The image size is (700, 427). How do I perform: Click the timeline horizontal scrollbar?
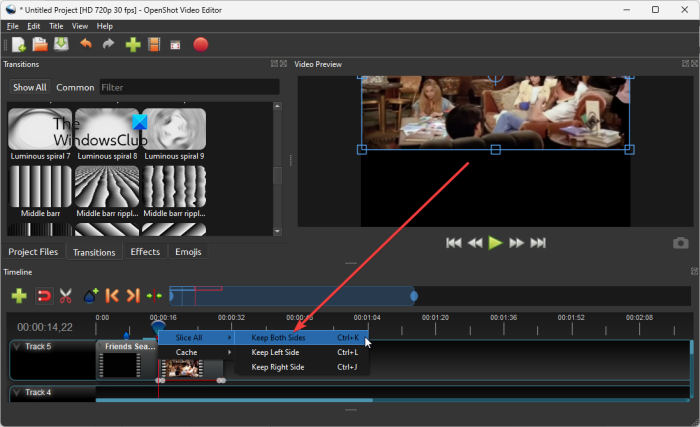tap(234, 400)
